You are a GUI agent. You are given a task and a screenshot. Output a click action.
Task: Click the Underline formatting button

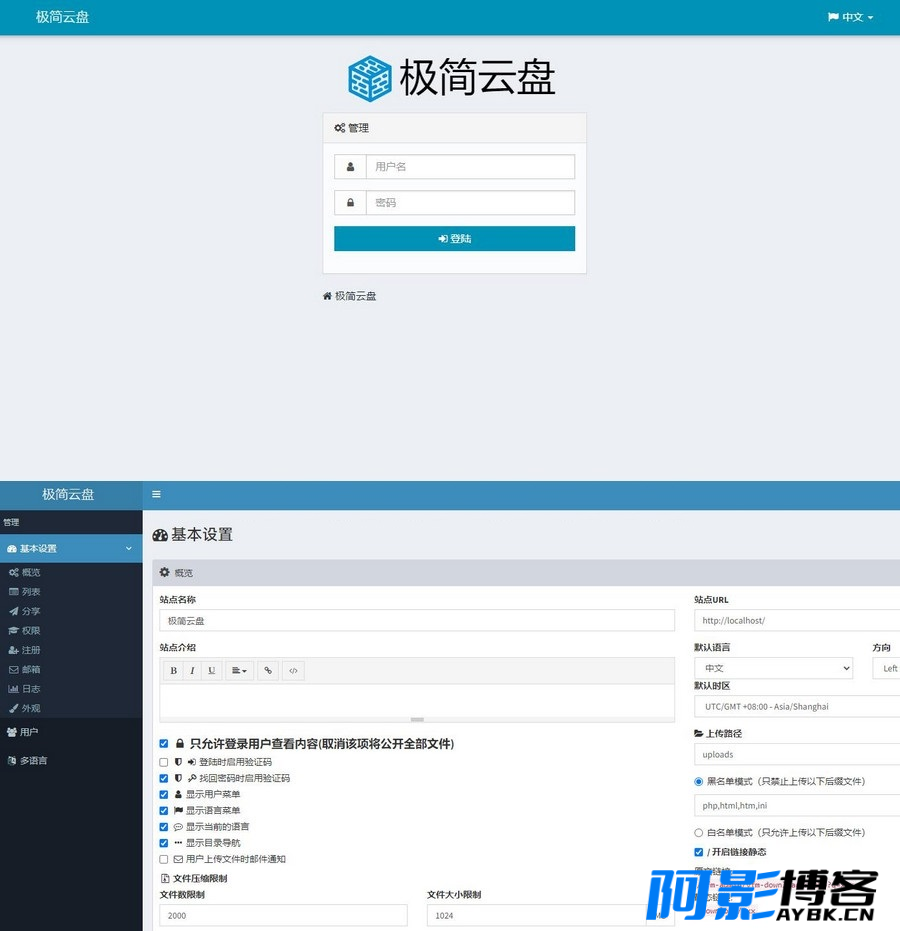[x=211, y=671]
